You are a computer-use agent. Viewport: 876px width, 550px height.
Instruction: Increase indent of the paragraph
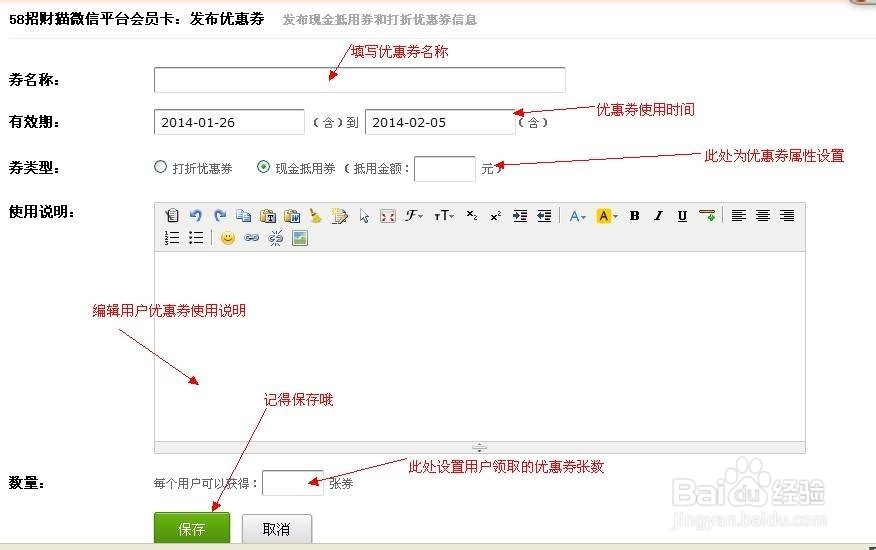pos(520,215)
